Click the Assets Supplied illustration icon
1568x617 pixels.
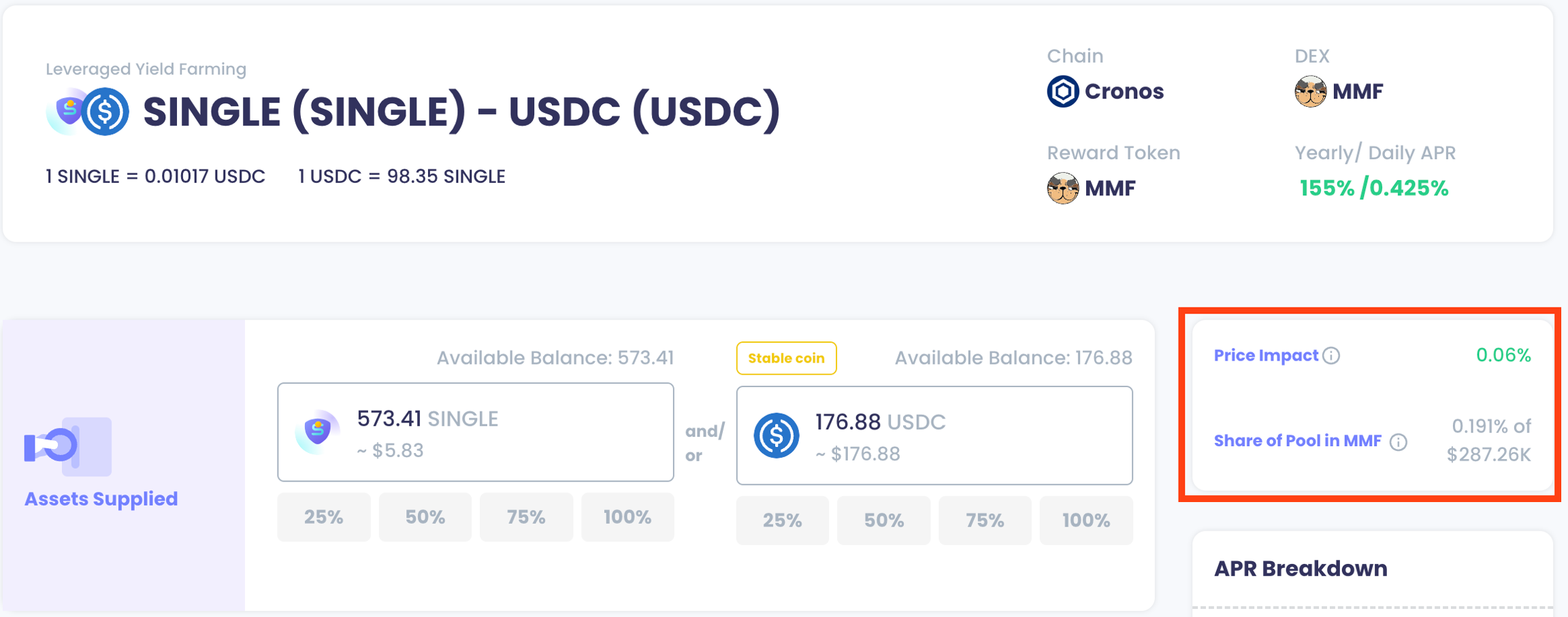67,446
